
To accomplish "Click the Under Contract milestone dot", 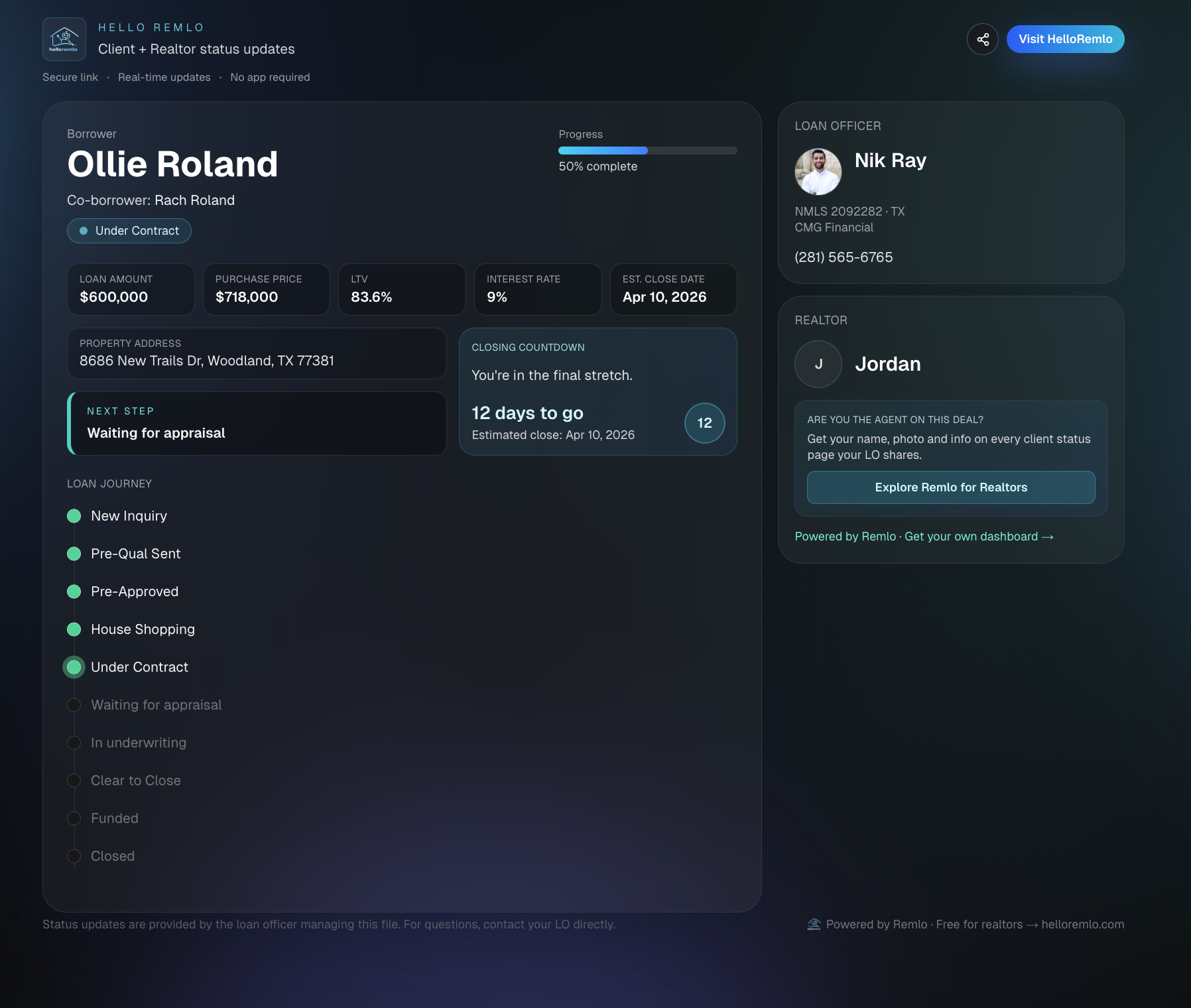I will 74,667.
